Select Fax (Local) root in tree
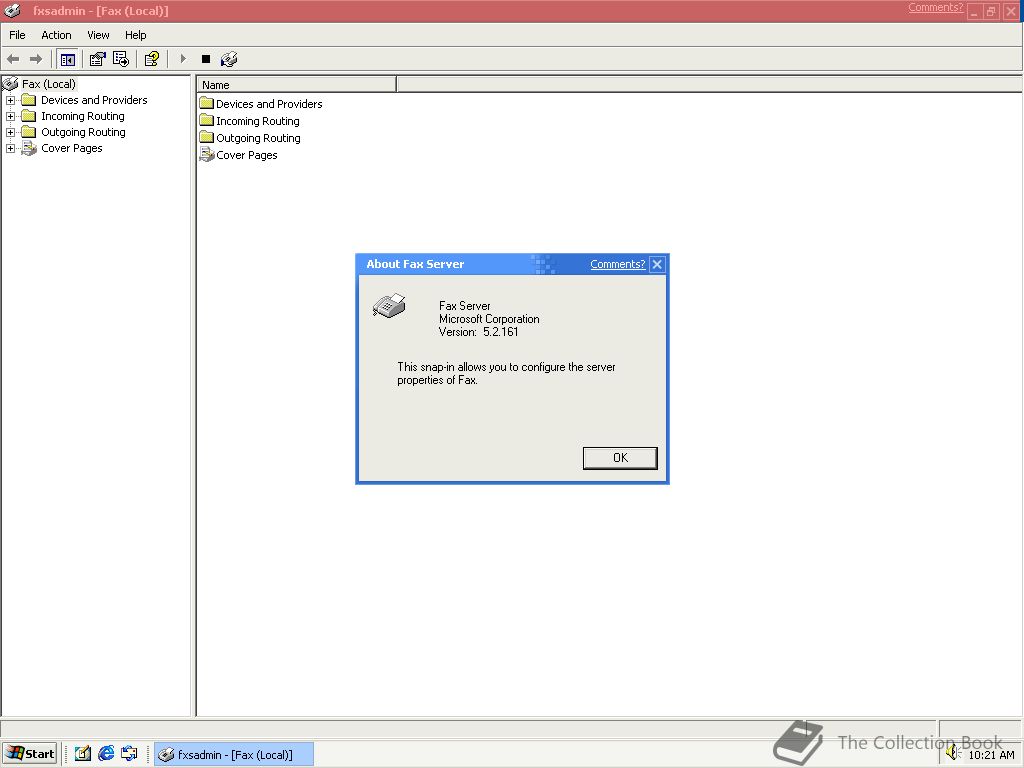This screenshot has width=1024, height=768. point(49,84)
